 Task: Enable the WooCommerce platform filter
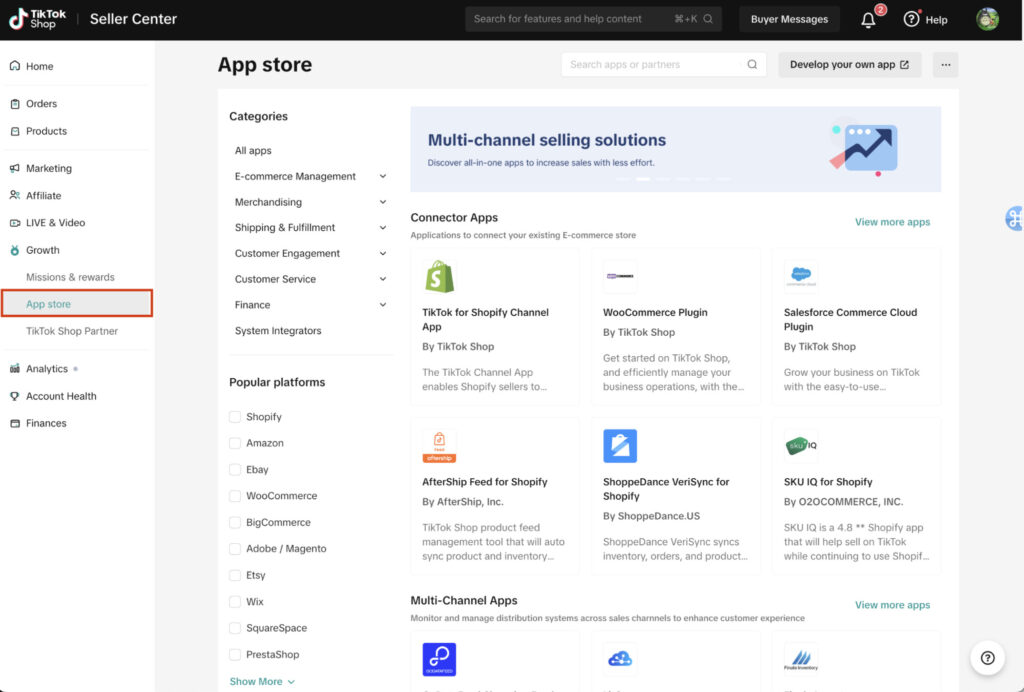[235, 496]
